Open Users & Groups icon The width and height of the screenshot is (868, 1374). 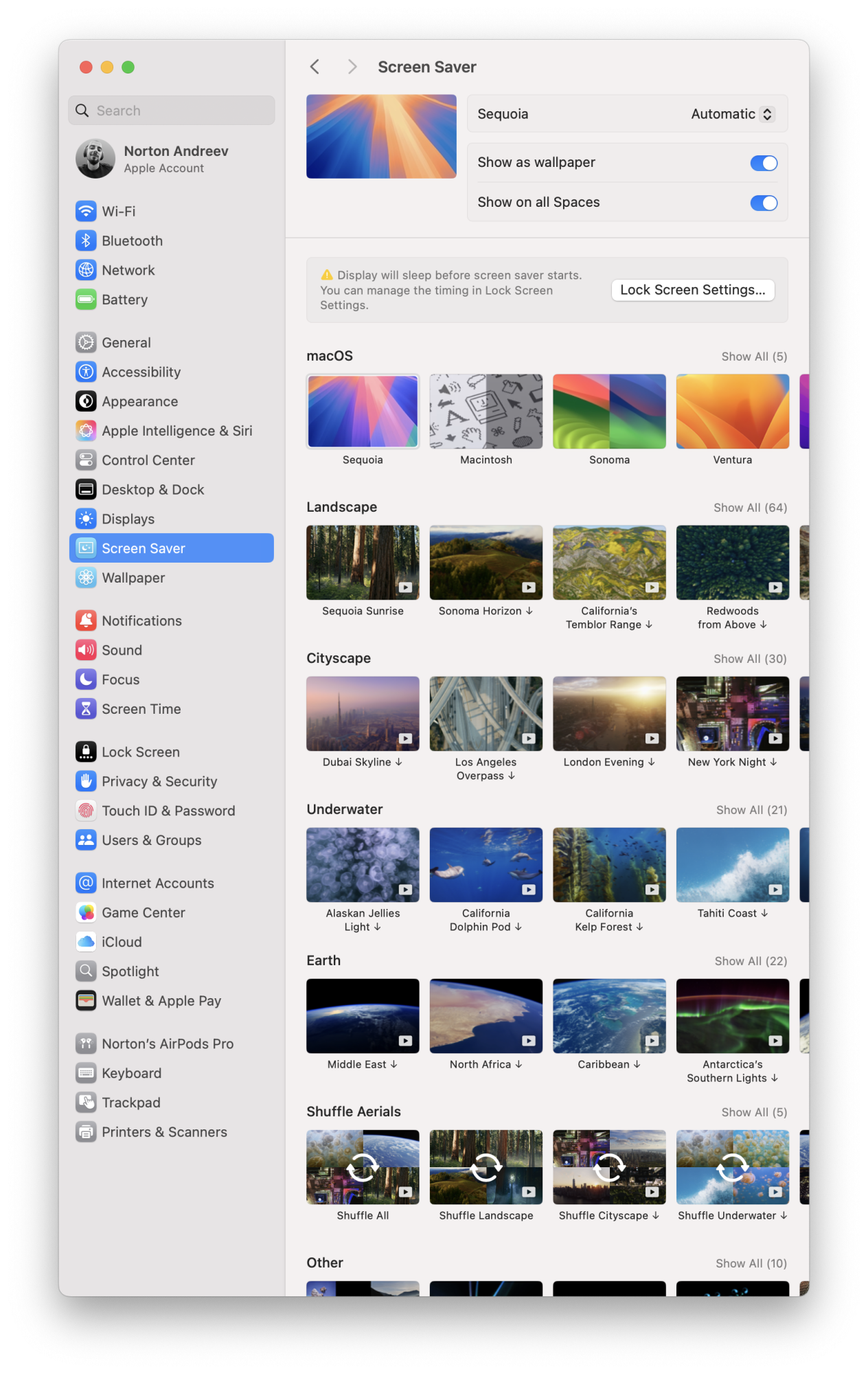click(x=86, y=840)
